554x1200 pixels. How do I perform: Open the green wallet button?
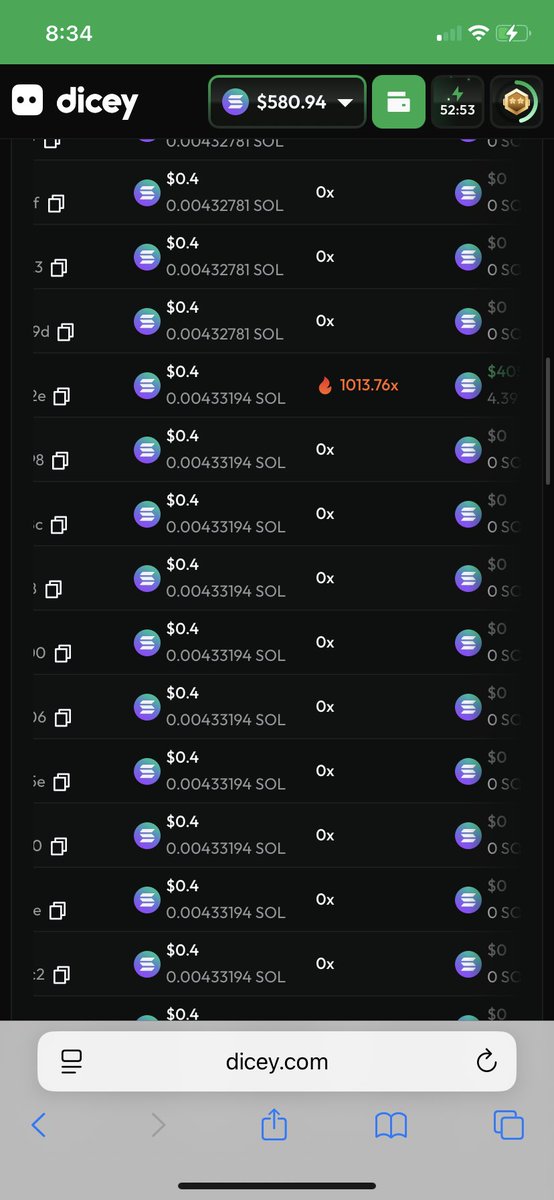pyautogui.click(x=398, y=101)
